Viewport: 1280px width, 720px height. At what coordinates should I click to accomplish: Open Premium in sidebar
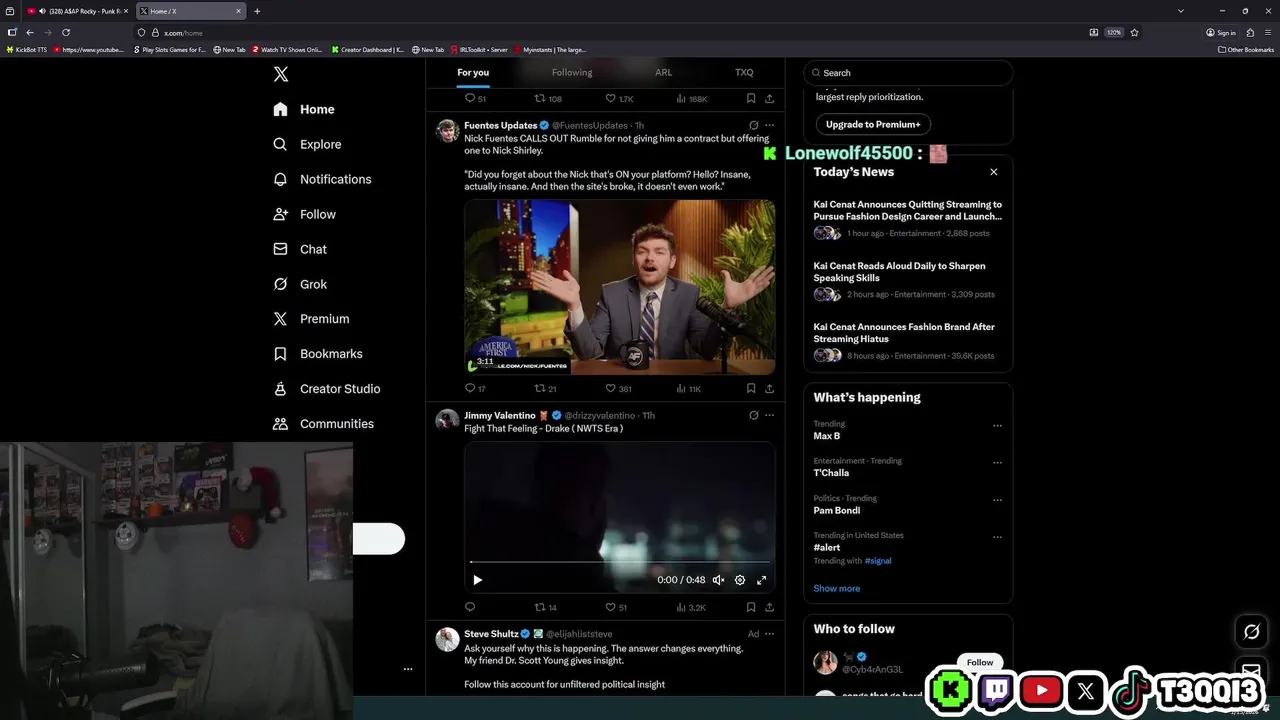coord(311,319)
